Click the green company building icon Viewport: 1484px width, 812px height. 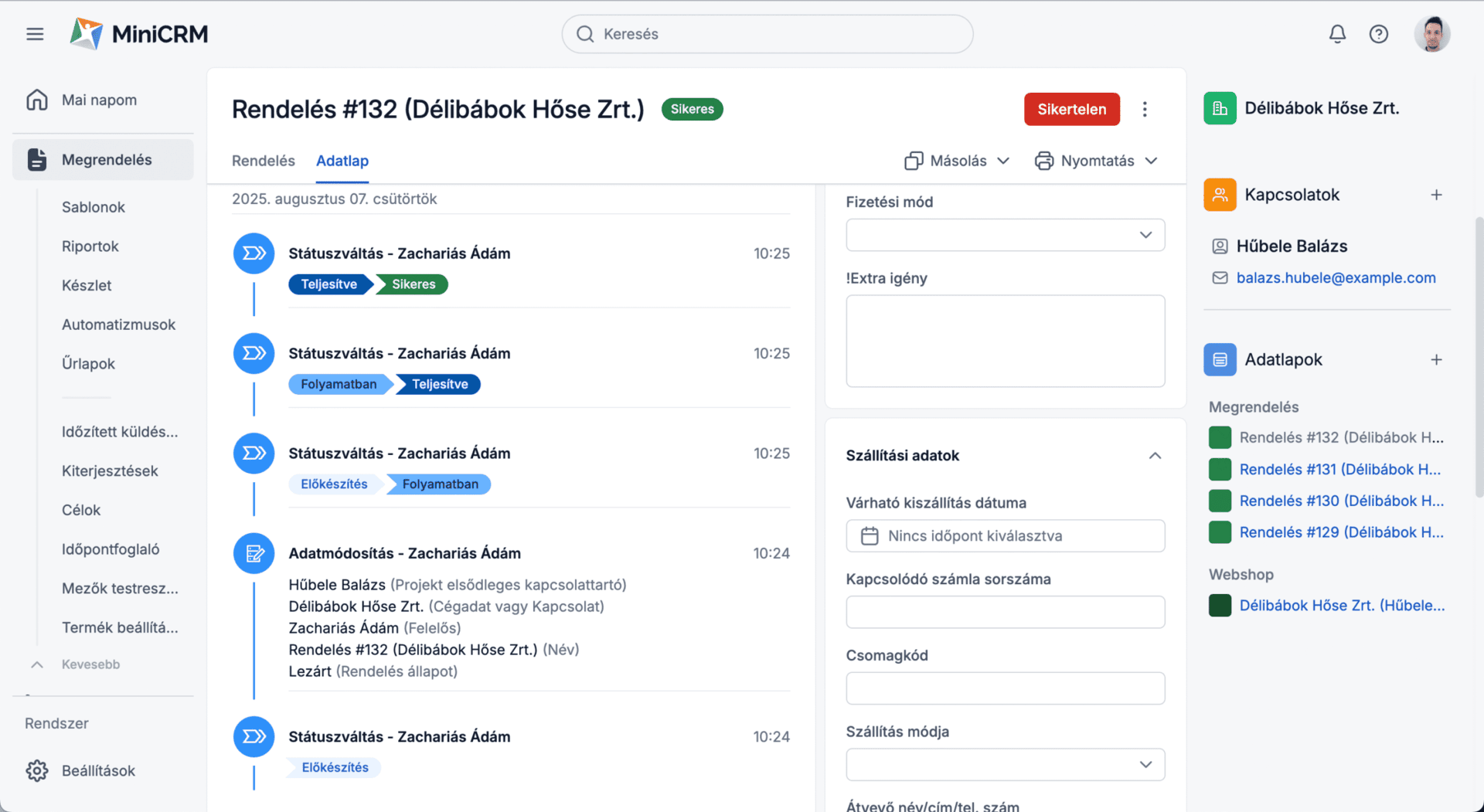click(x=1220, y=108)
